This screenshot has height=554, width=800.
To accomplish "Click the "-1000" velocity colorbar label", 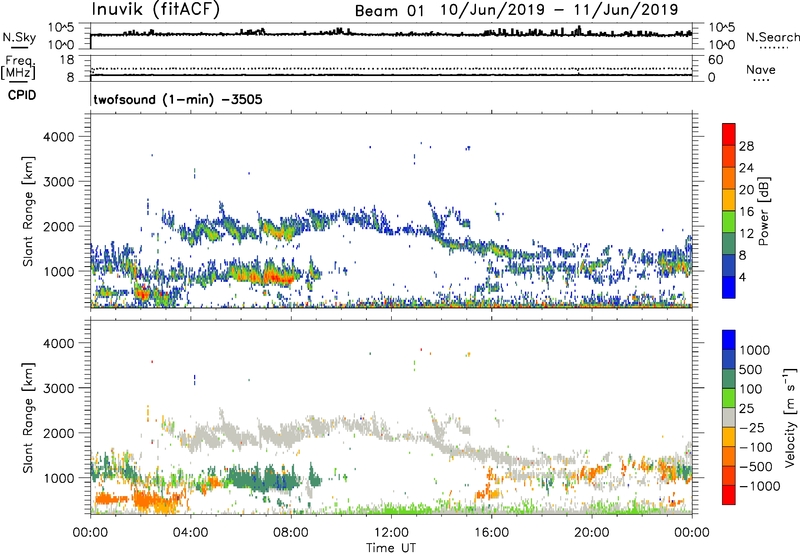I will coord(760,486).
